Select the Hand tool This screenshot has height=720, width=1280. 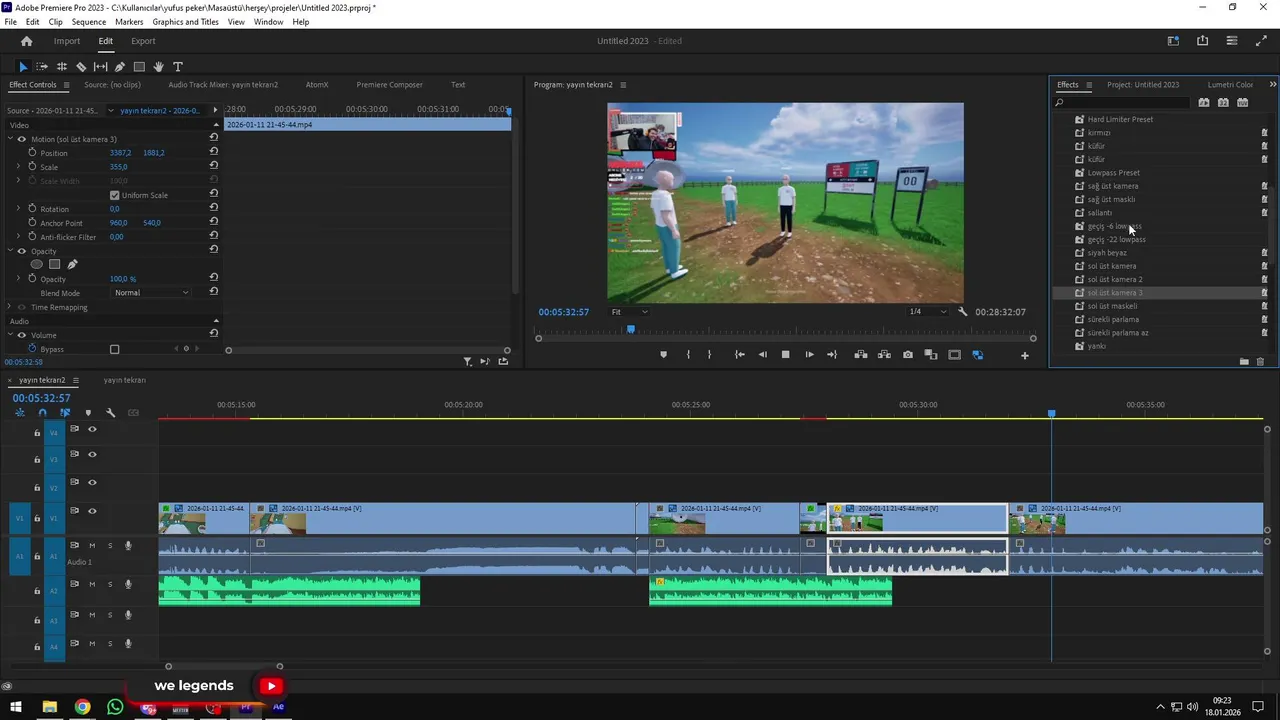point(158,67)
